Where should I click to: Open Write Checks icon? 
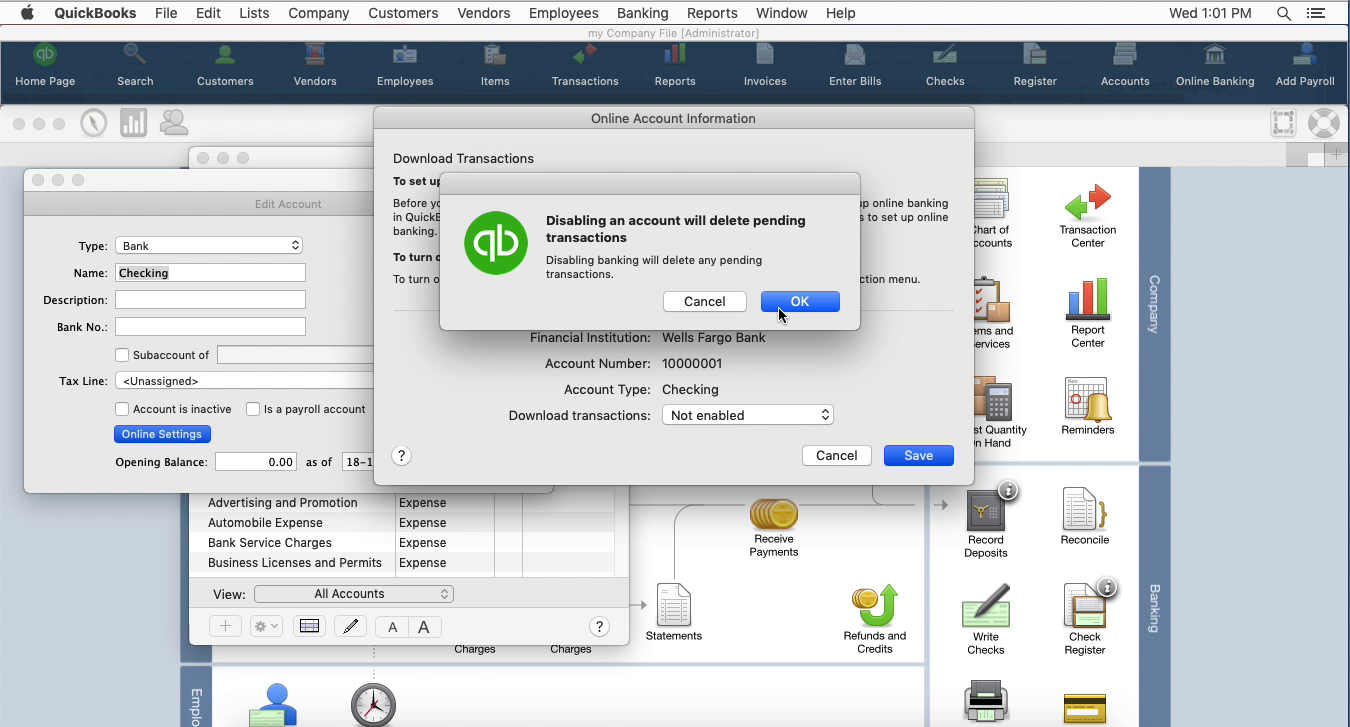[x=986, y=620]
